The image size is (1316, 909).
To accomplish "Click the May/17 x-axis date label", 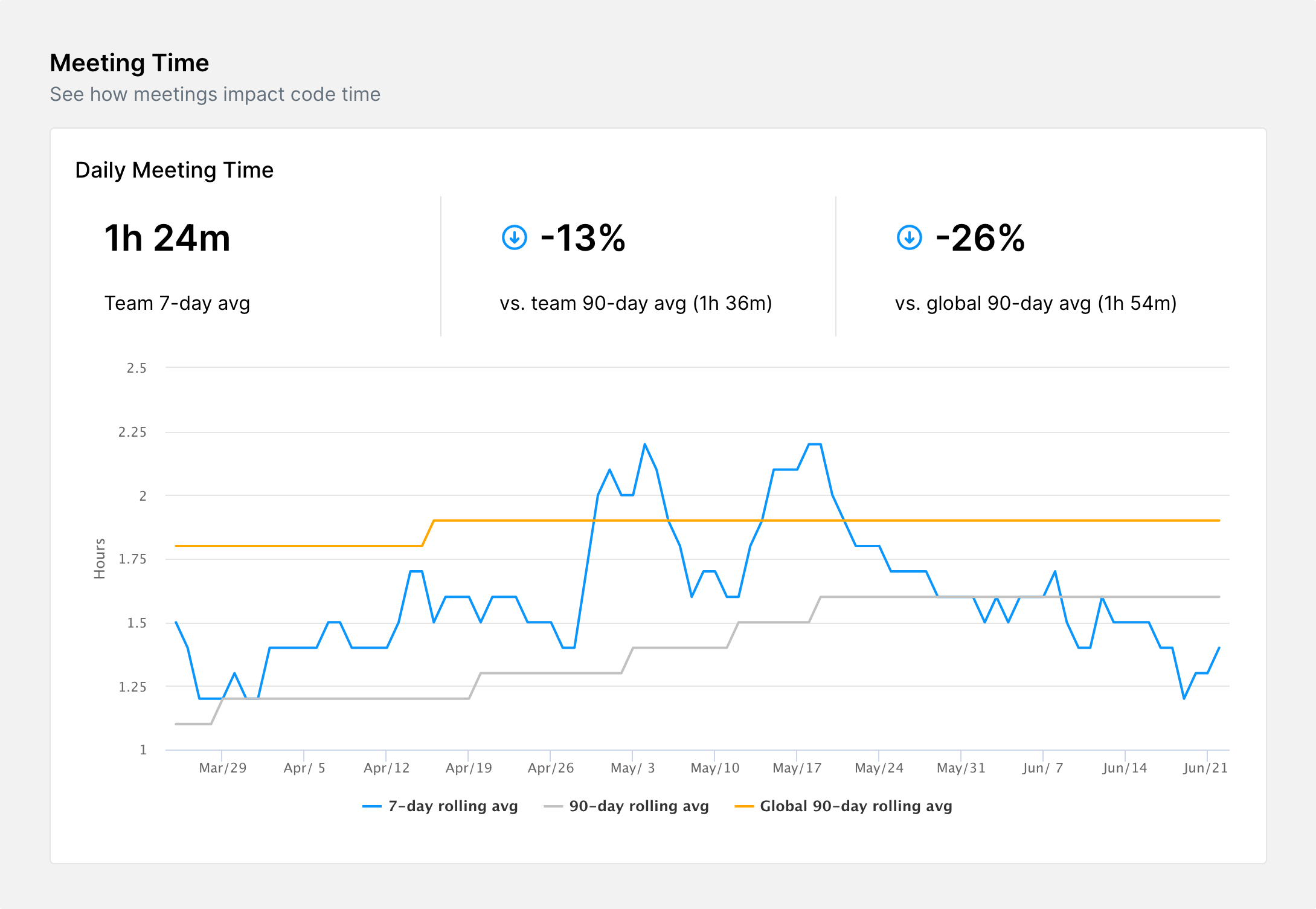I will click(797, 768).
